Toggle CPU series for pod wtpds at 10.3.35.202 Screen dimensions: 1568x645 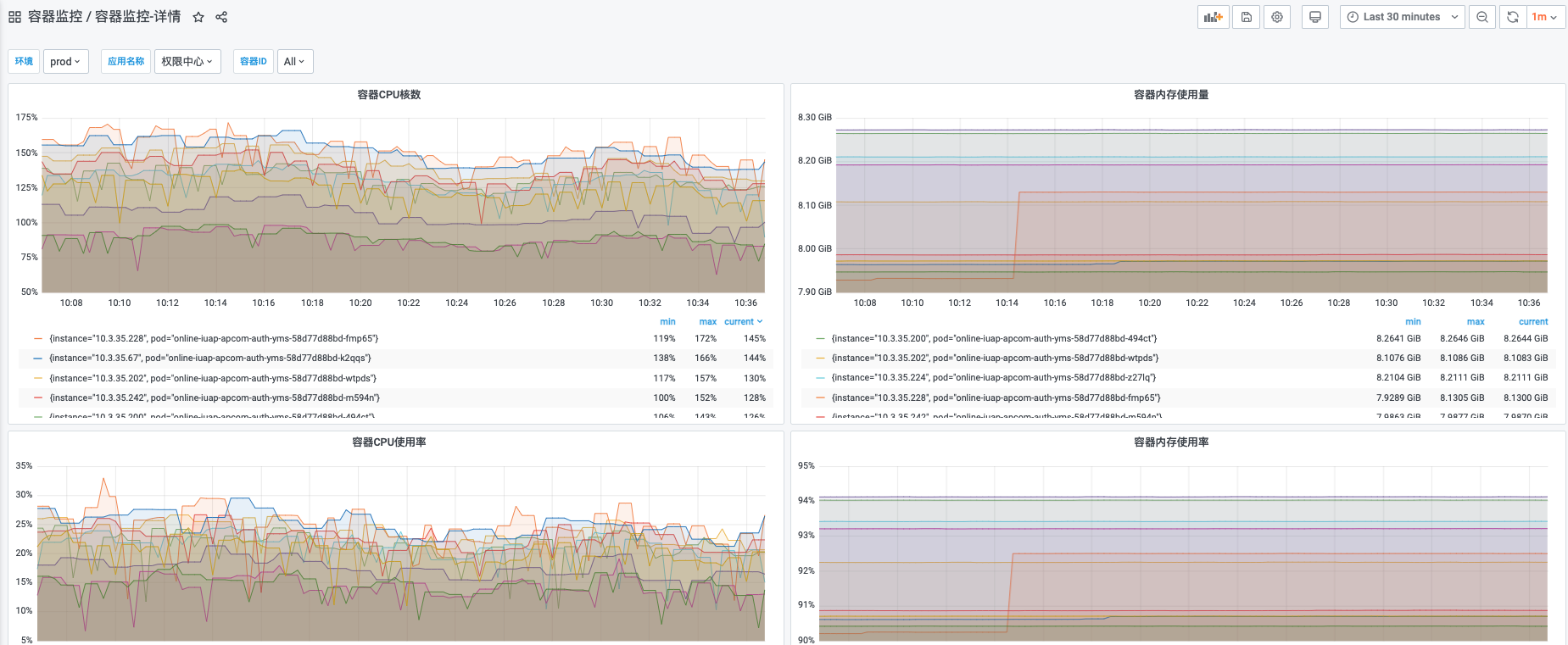coord(213,378)
